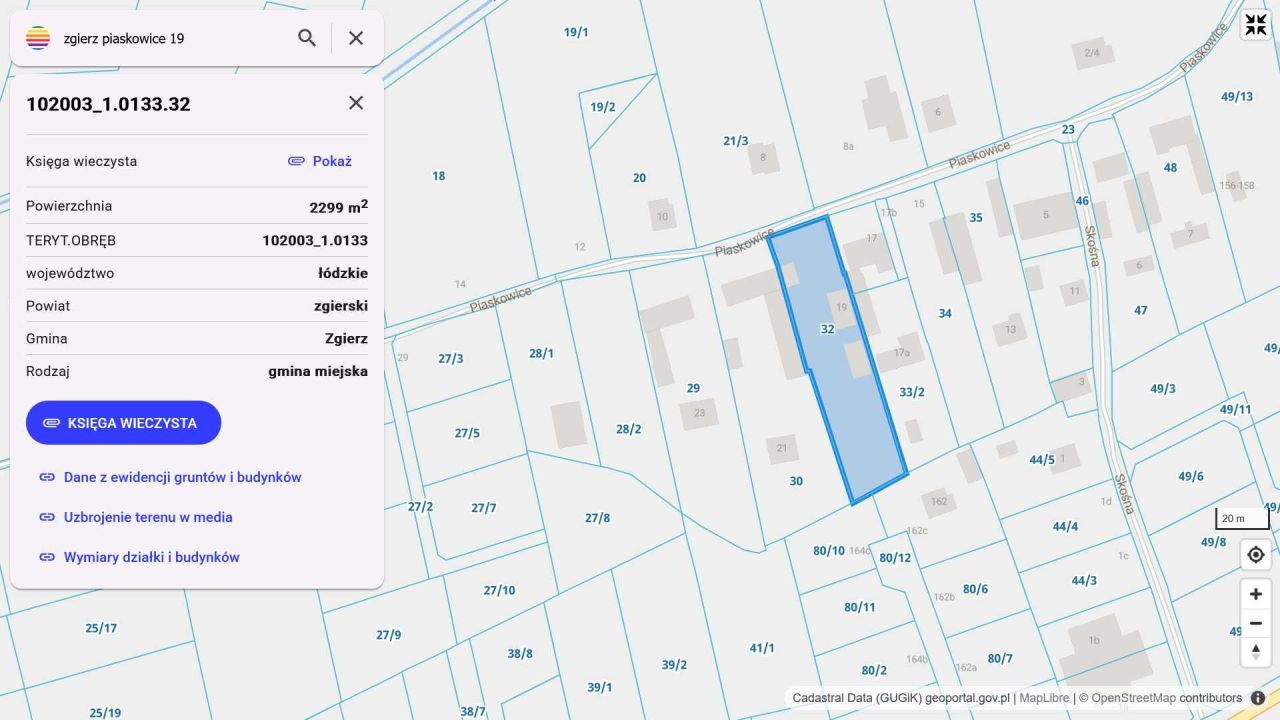1280x720 pixels.
Task: Select parcel 30 on the map
Action: (x=796, y=481)
